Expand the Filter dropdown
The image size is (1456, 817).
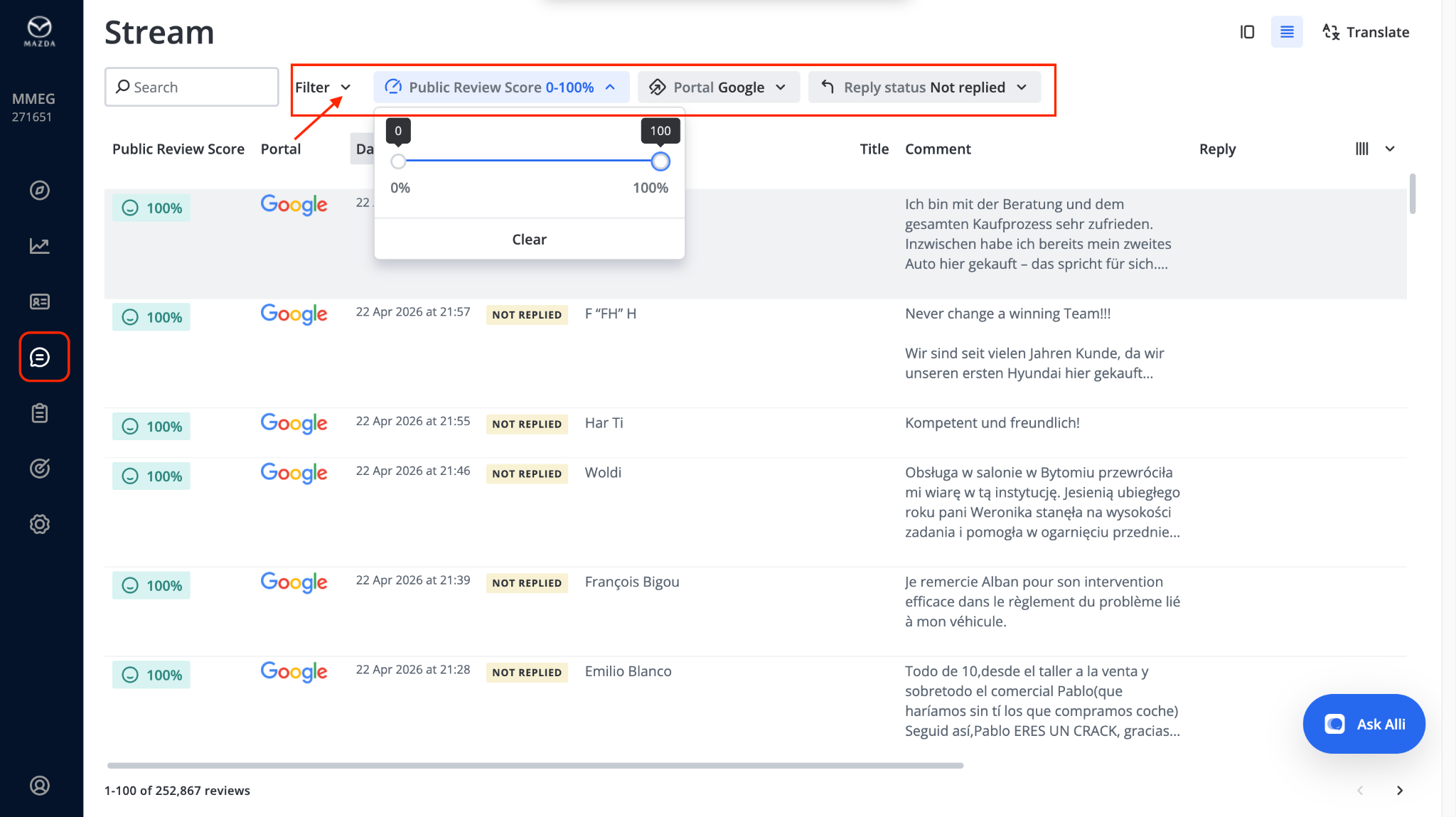click(x=323, y=87)
